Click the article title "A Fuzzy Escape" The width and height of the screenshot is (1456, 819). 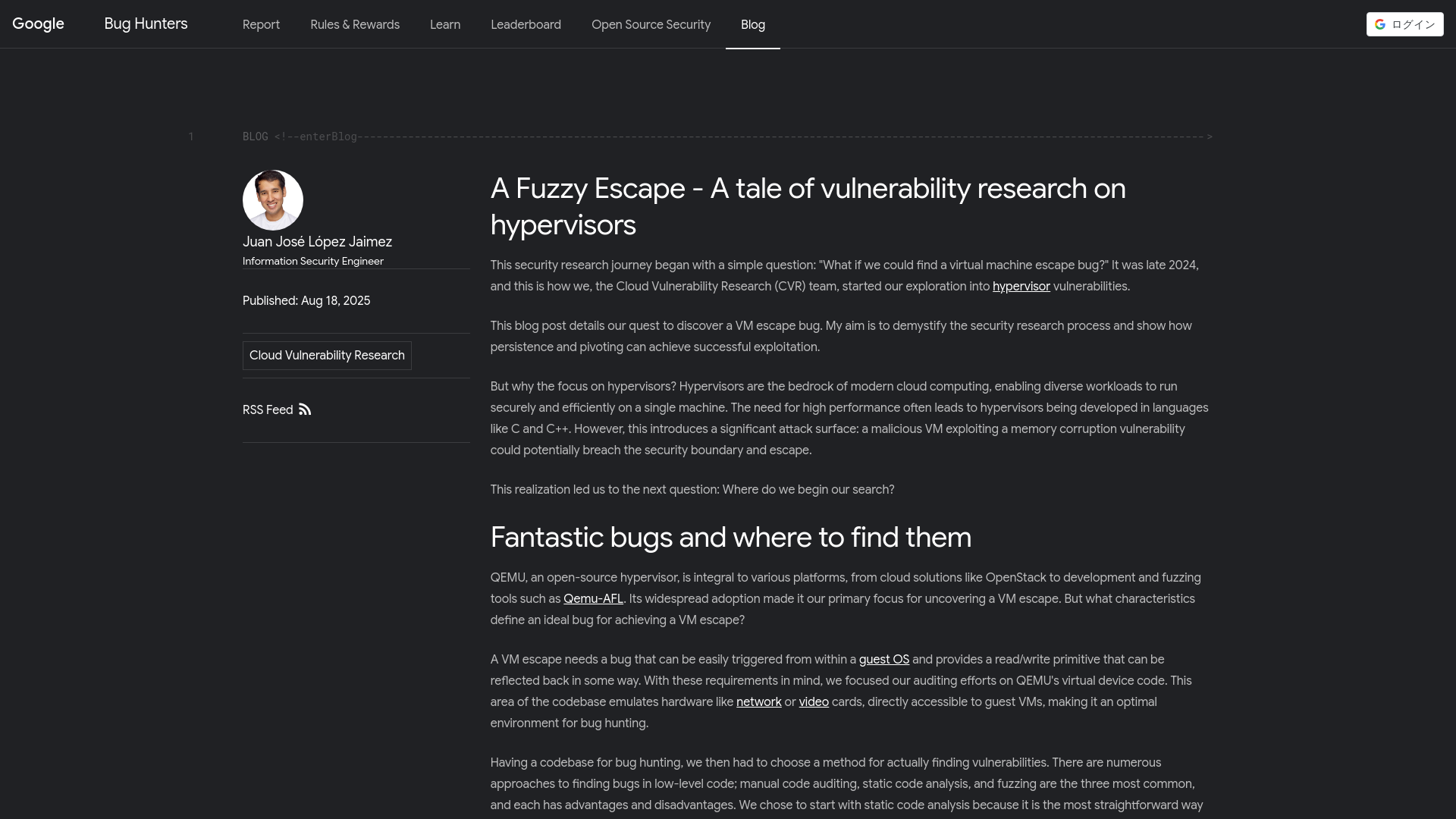click(808, 206)
